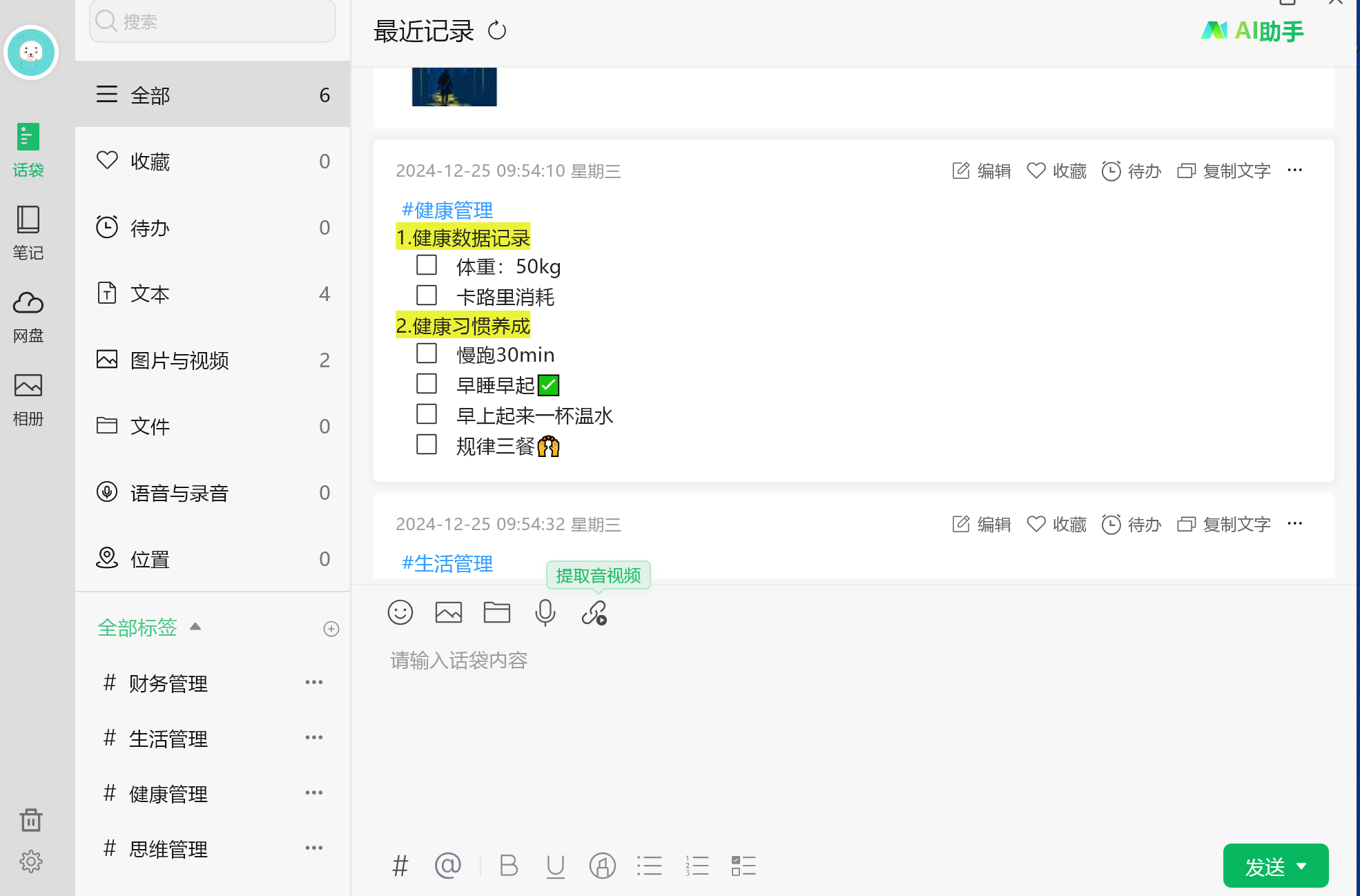Click the microphone voice input icon

tap(545, 612)
